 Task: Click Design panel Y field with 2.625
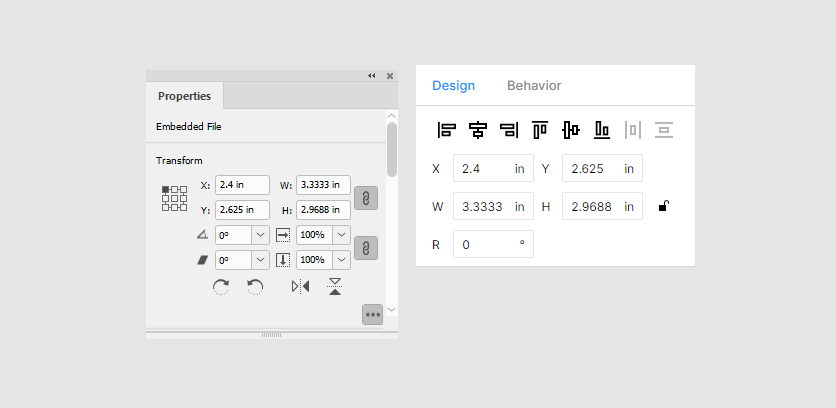[x=602, y=169]
